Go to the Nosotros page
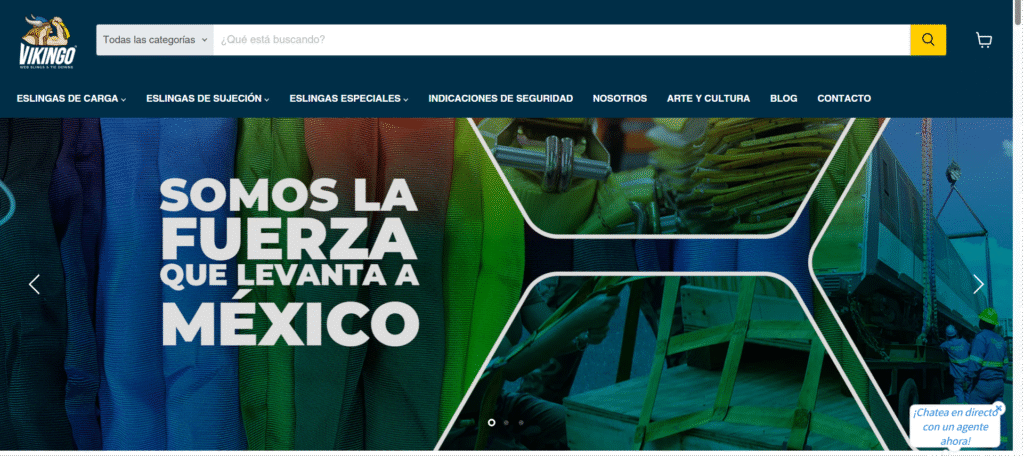 [x=619, y=99]
